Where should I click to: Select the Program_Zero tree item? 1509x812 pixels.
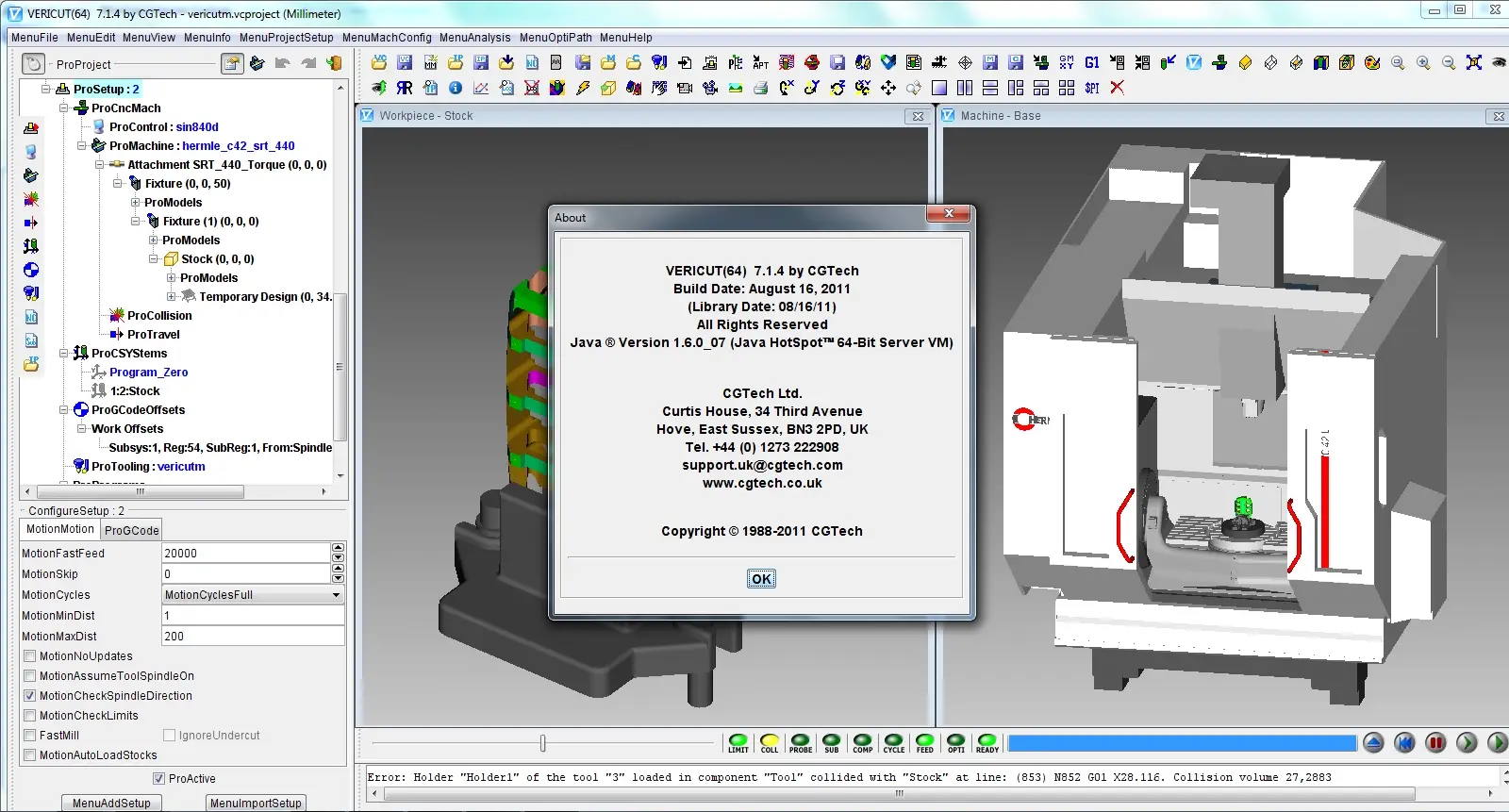point(148,372)
